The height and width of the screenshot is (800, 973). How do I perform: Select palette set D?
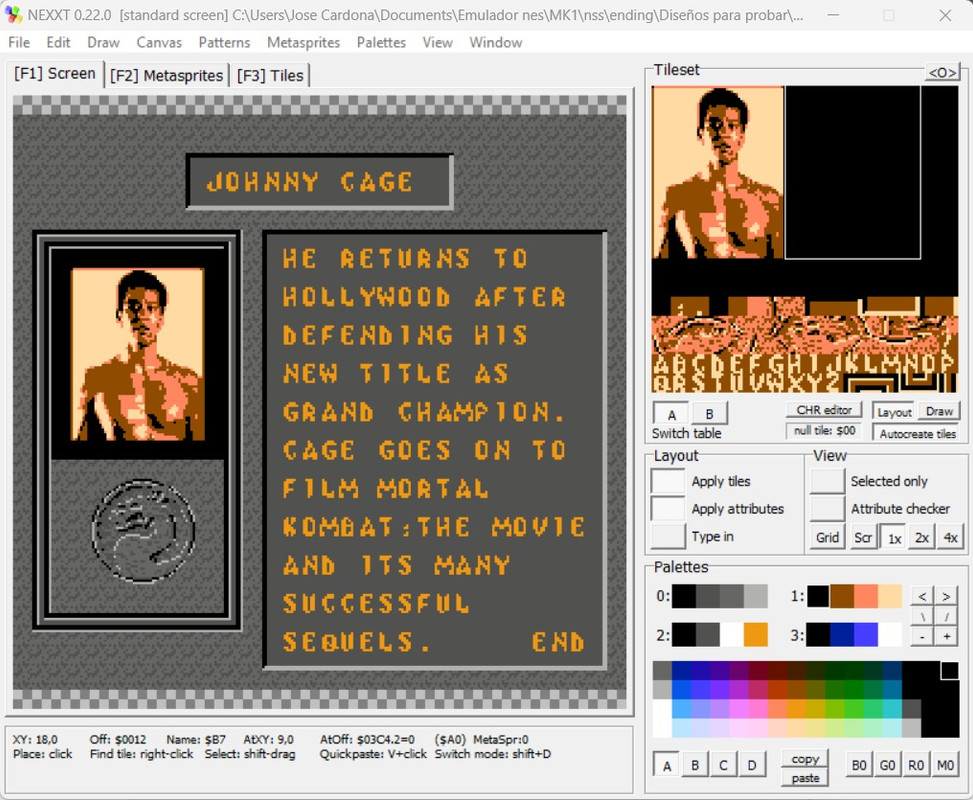(x=752, y=765)
